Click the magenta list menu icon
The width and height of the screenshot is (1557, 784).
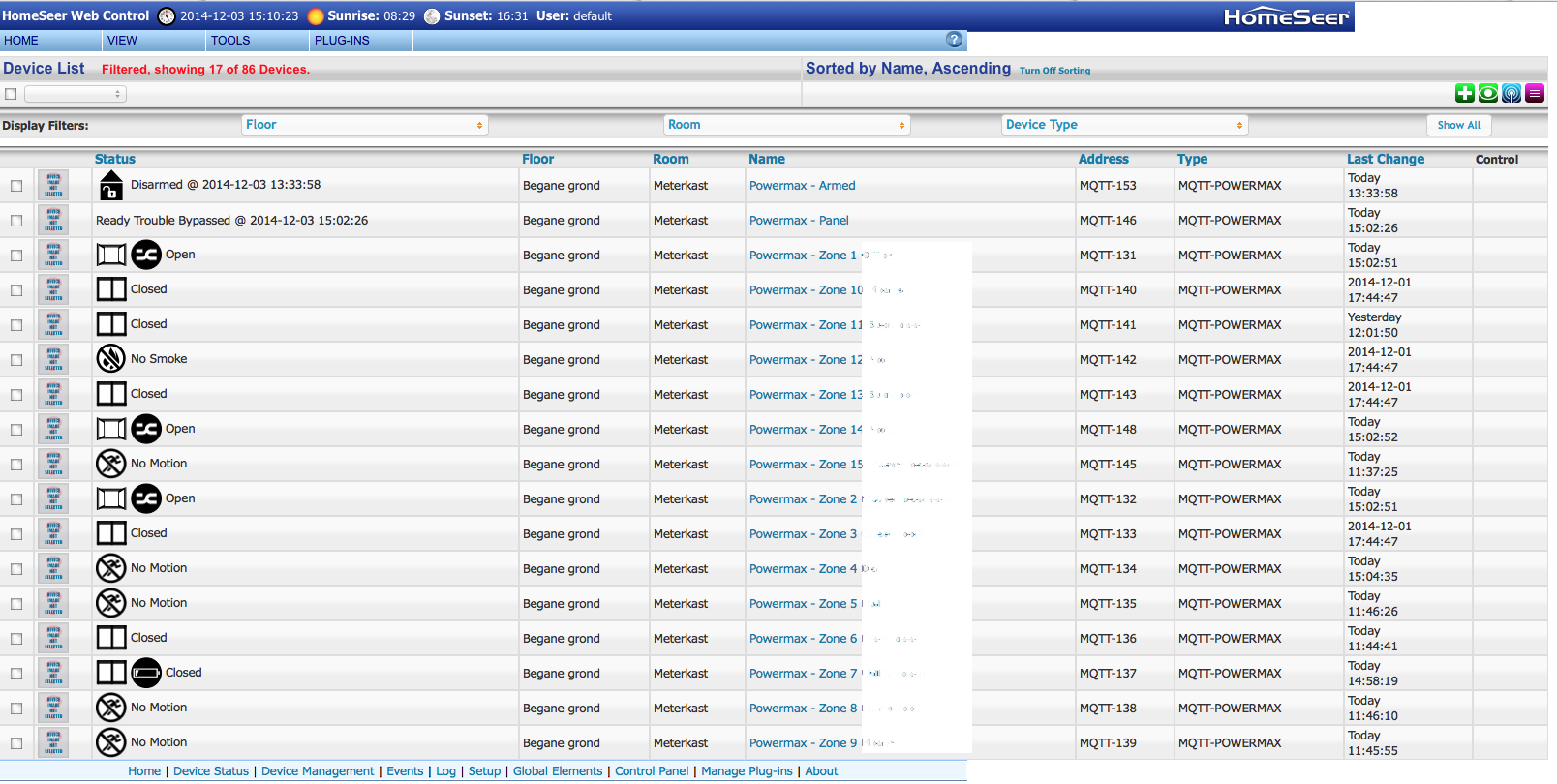(x=1535, y=93)
